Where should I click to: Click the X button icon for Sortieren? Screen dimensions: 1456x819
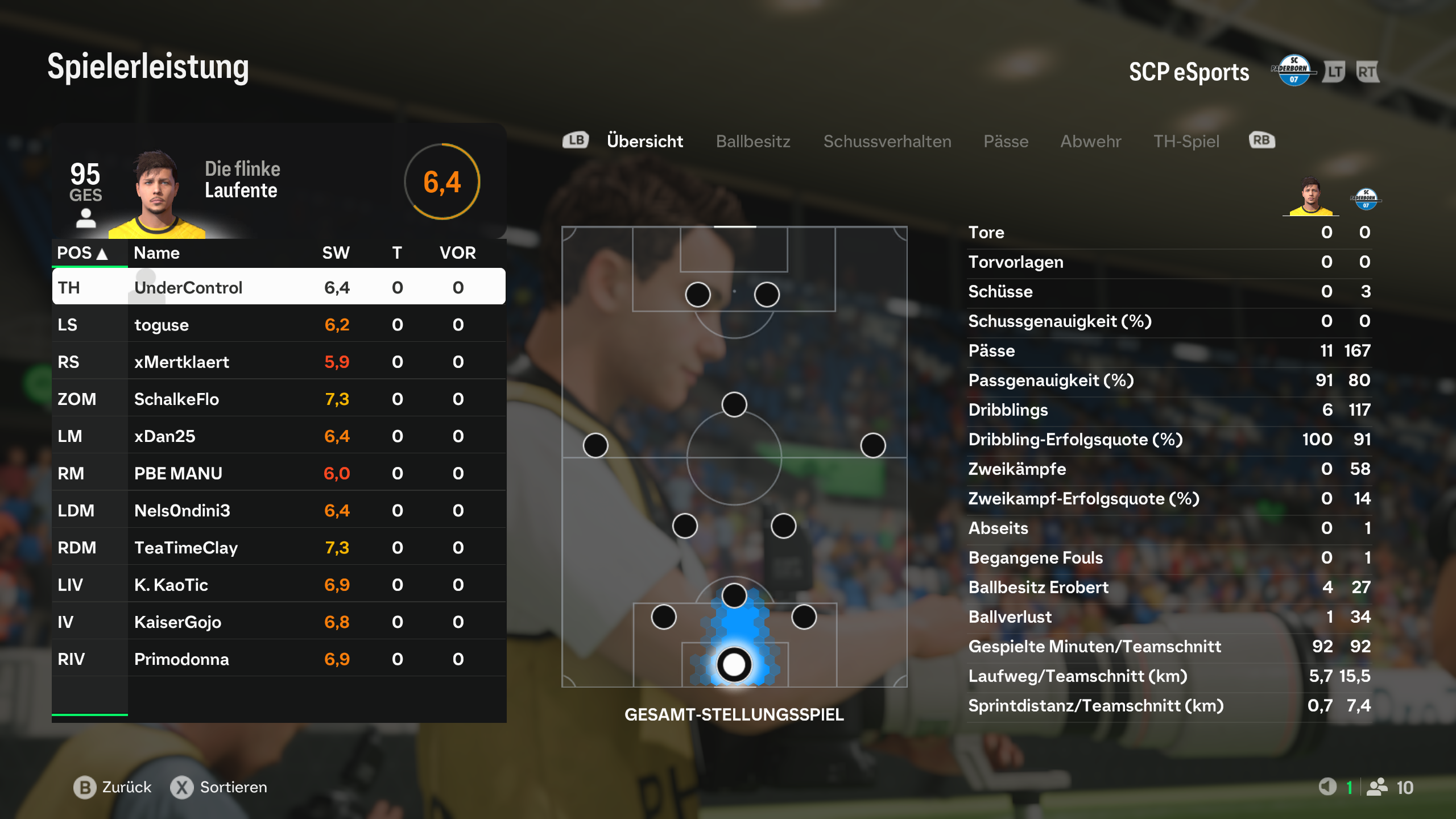182,787
